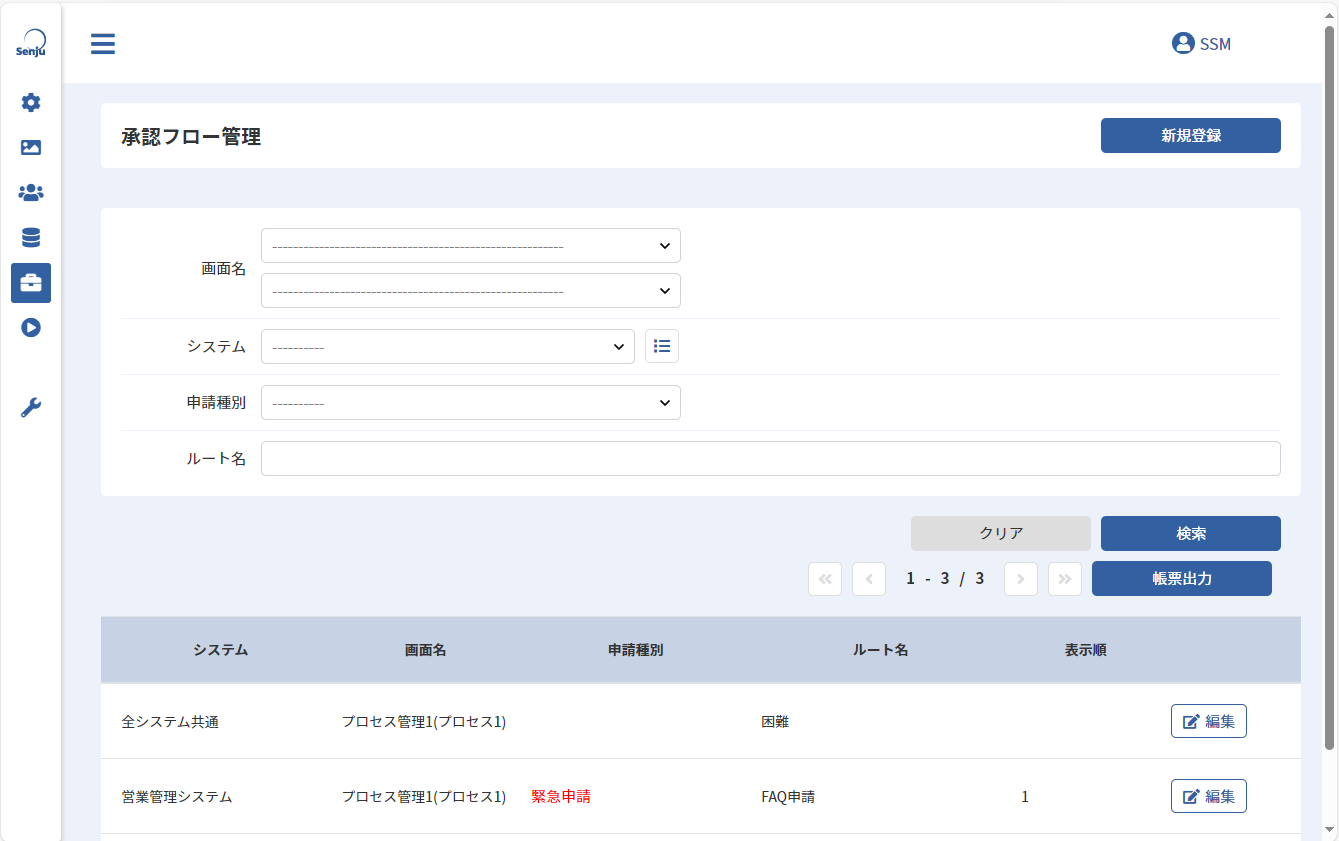1339x841 pixels.
Task: Edit the 営業管理システム row
Action: click(1209, 796)
